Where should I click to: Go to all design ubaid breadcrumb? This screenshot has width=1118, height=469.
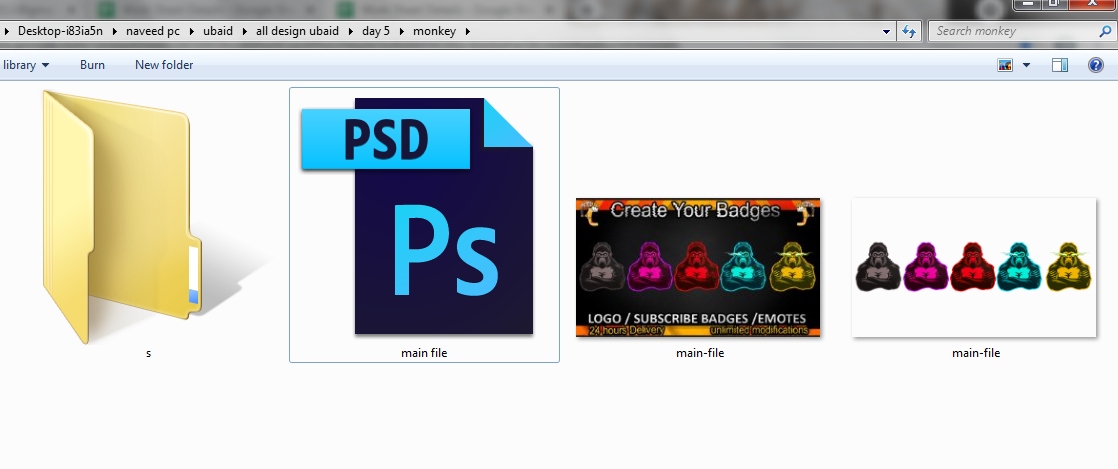click(x=297, y=31)
